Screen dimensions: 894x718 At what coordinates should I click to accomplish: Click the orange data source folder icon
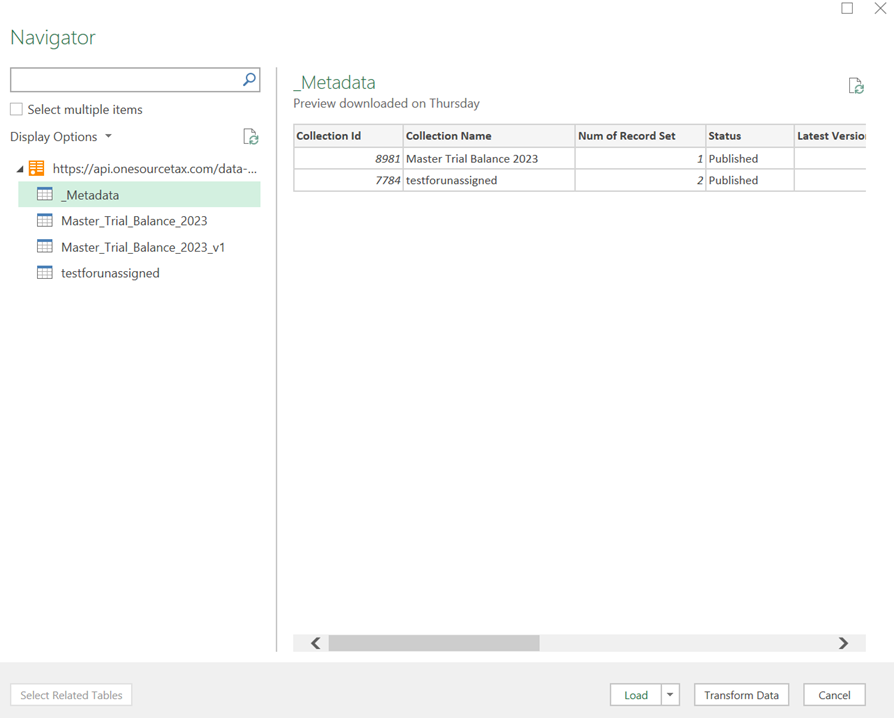point(37,169)
